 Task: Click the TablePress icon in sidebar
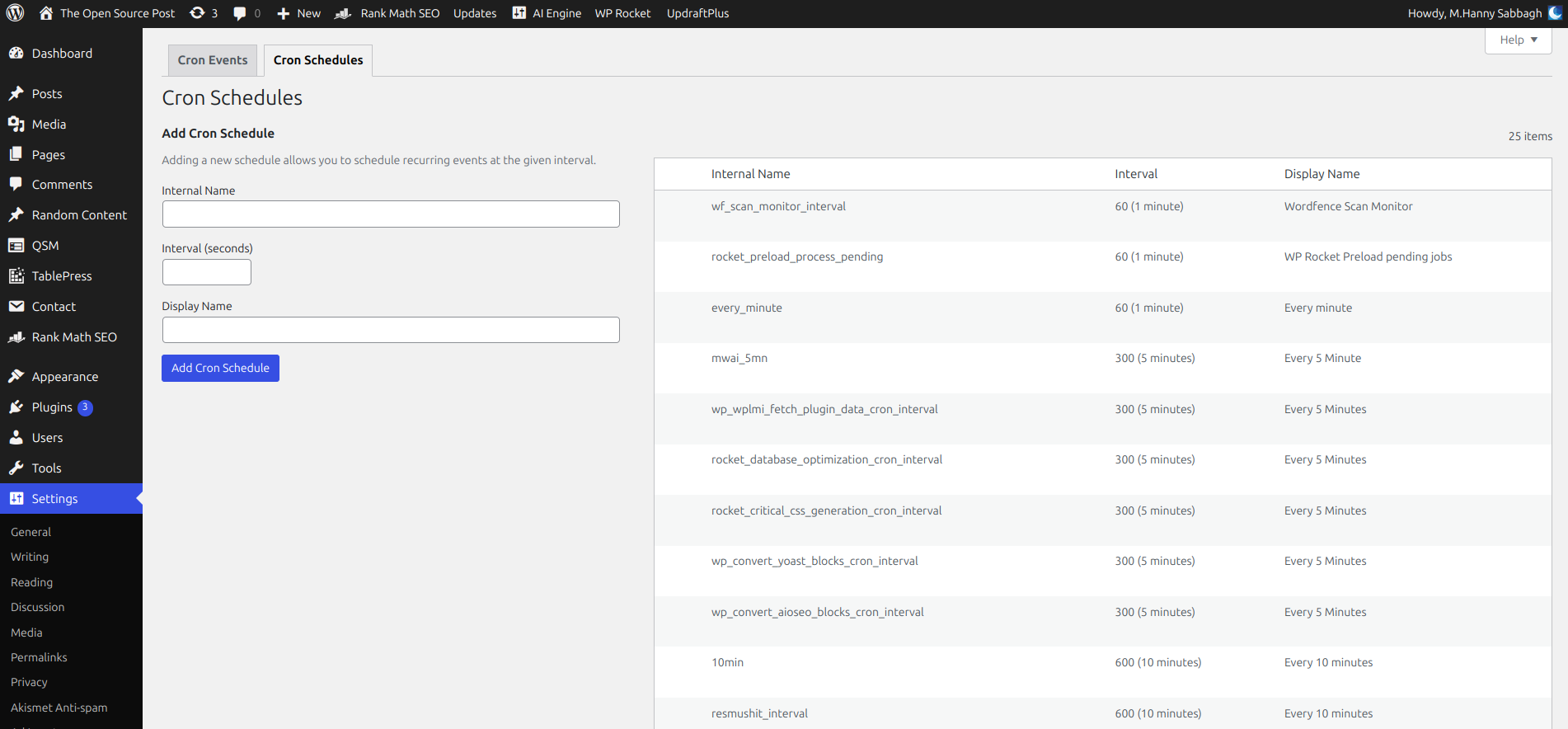(16, 276)
